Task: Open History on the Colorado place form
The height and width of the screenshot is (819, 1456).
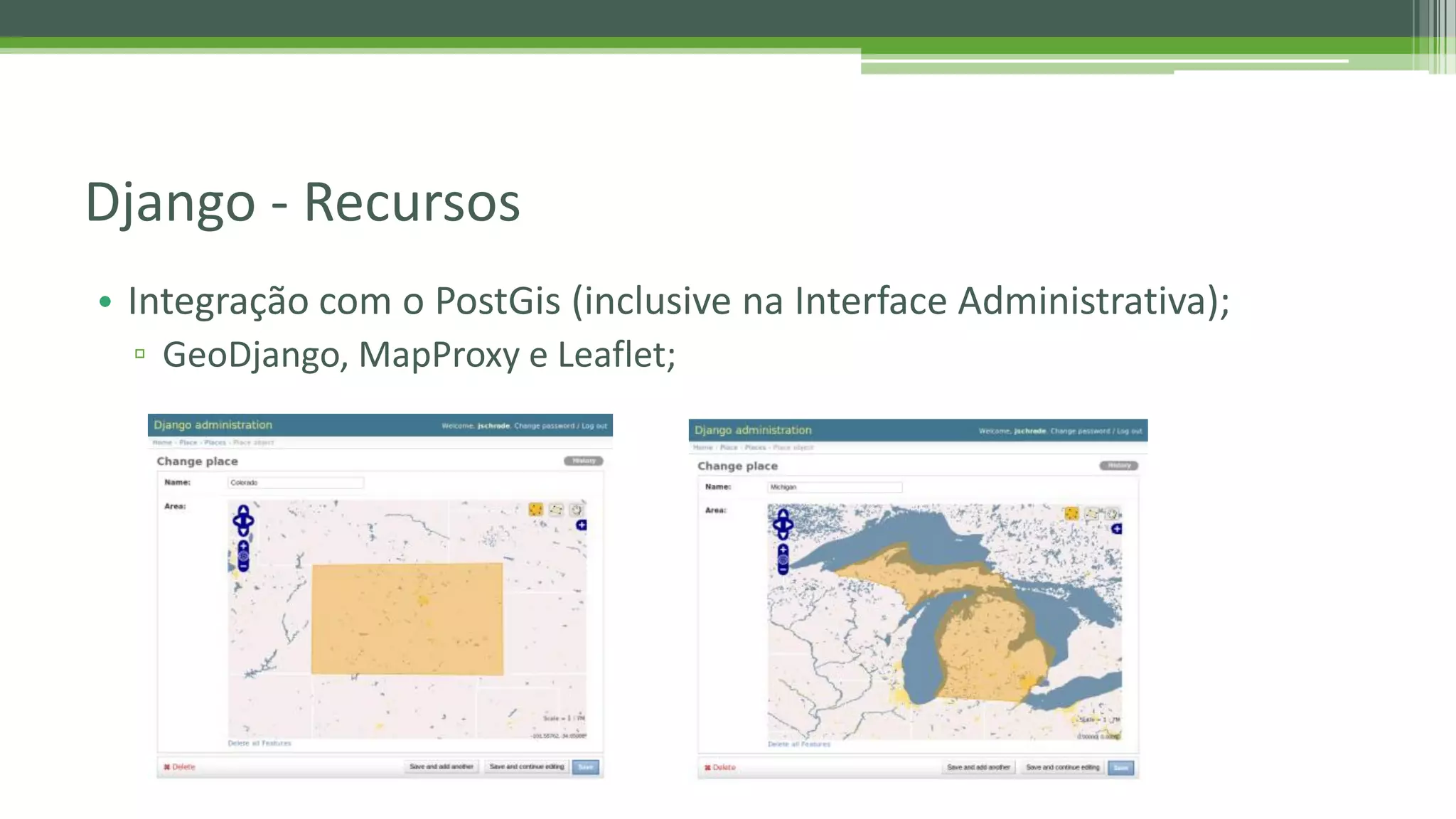Action: (x=584, y=461)
